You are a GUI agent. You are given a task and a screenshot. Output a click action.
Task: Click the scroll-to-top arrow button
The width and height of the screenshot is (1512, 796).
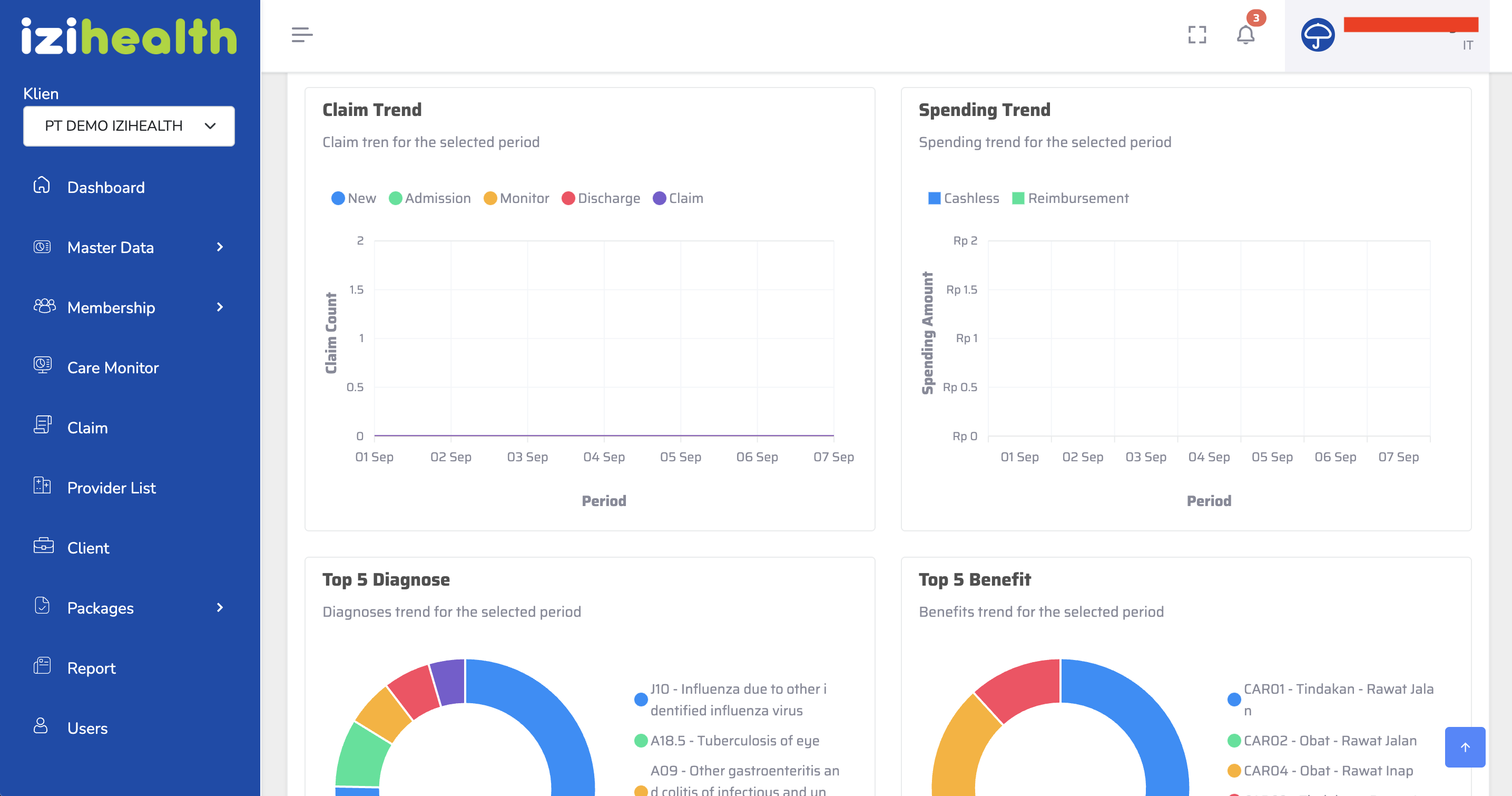click(x=1465, y=746)
